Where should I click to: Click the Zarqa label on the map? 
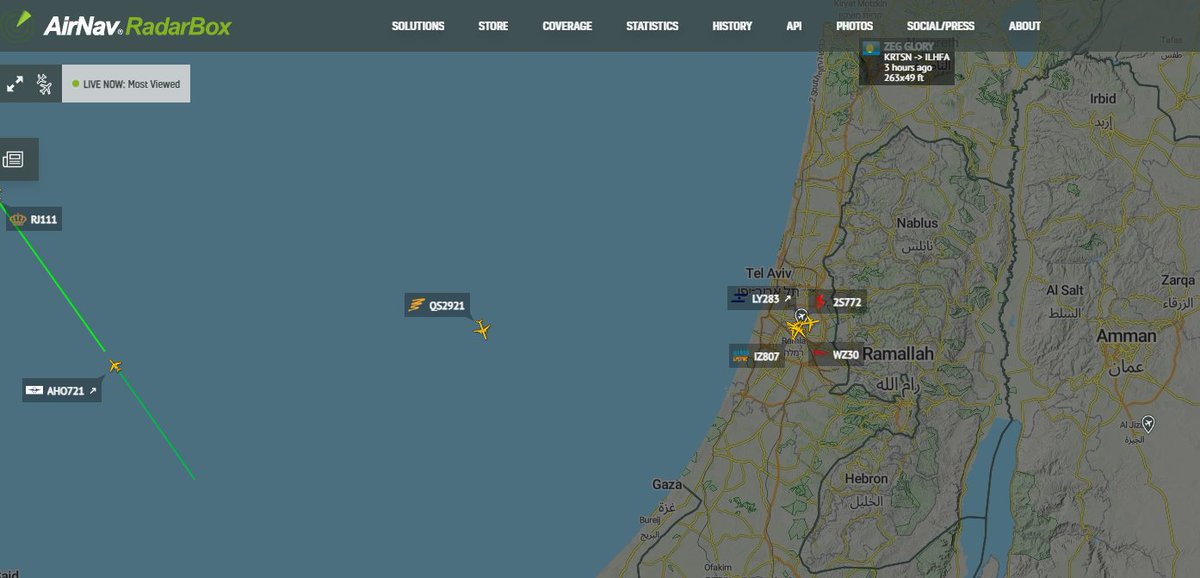[x=1179, y=281]
